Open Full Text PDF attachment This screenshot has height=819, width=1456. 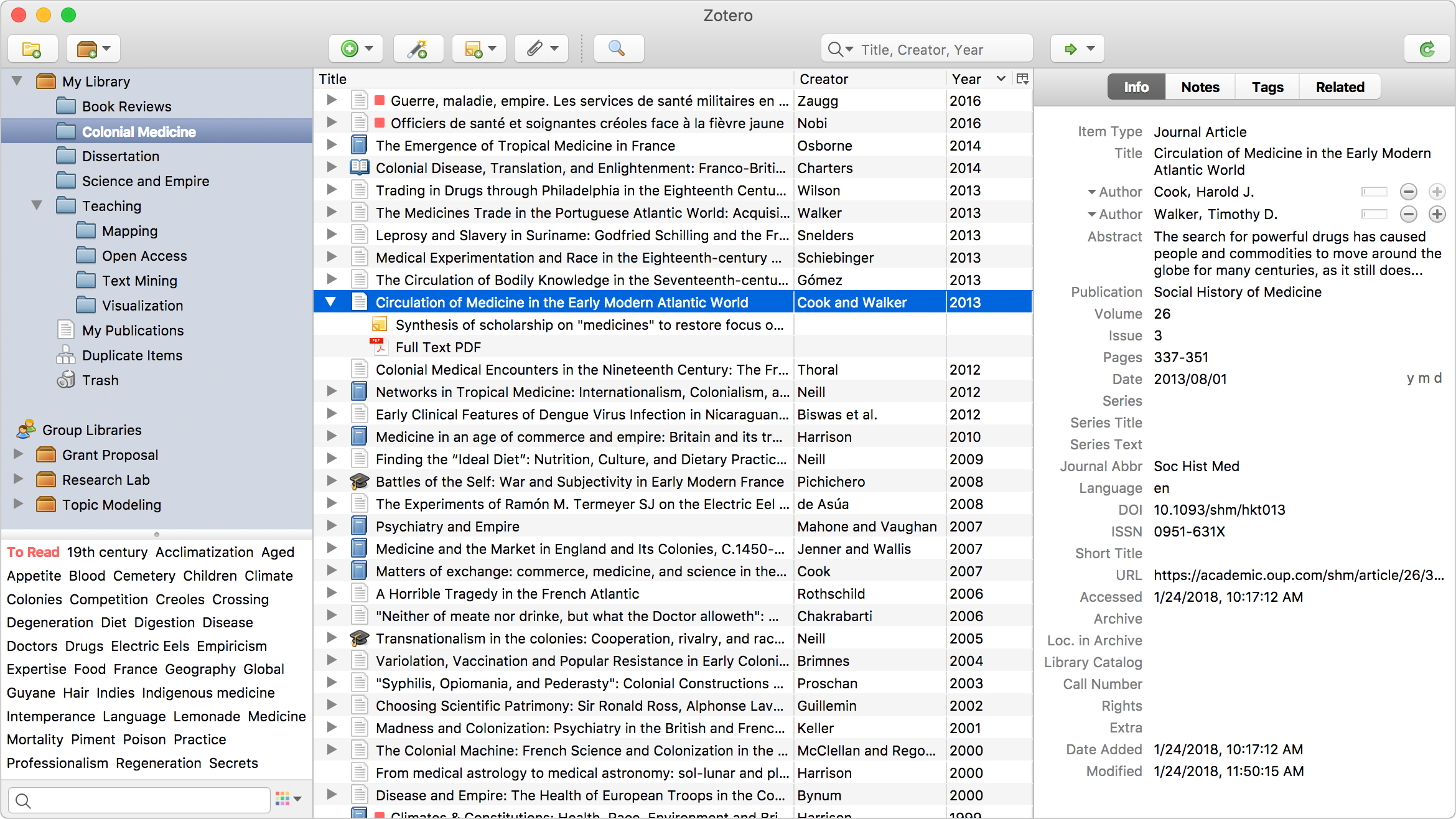(437, 346)
